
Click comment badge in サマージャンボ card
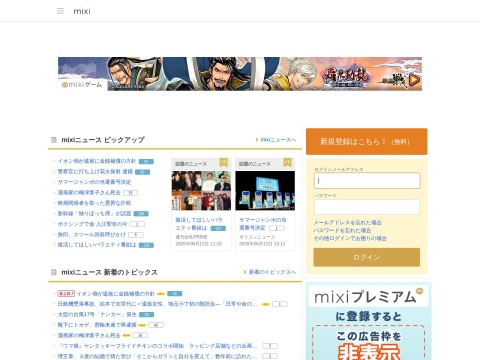(x=277, y=228)
